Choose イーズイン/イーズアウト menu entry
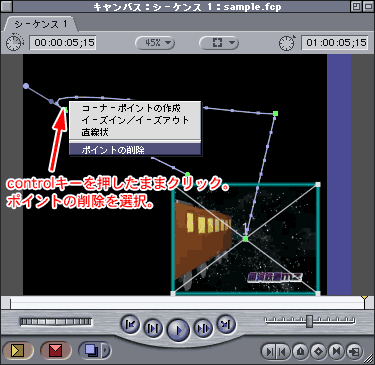375x365 pixels. pyautogui.click(x=135, y=120)
